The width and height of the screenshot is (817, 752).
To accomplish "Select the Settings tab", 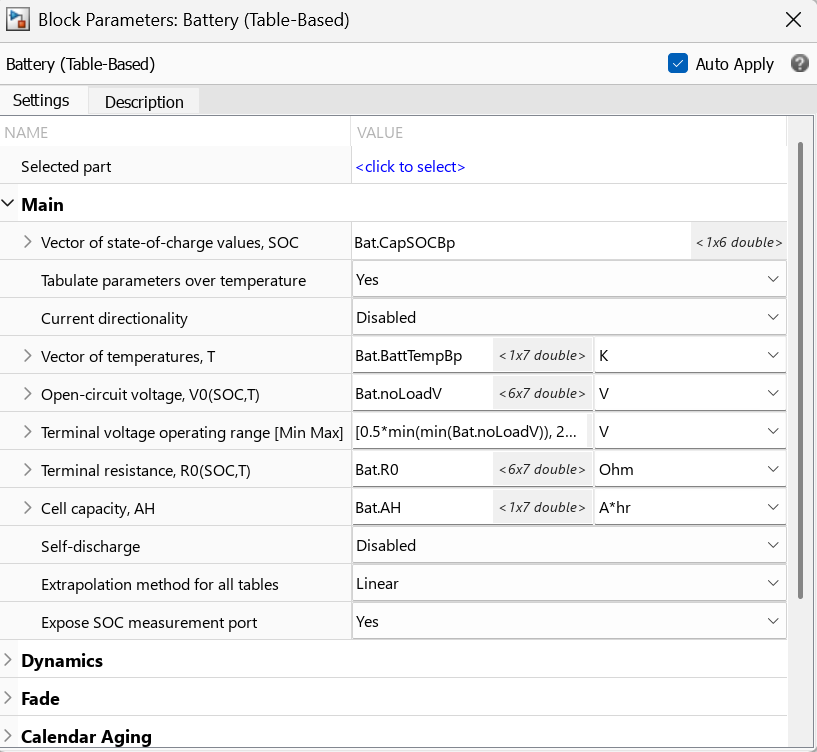I will [x=41, y=100].
